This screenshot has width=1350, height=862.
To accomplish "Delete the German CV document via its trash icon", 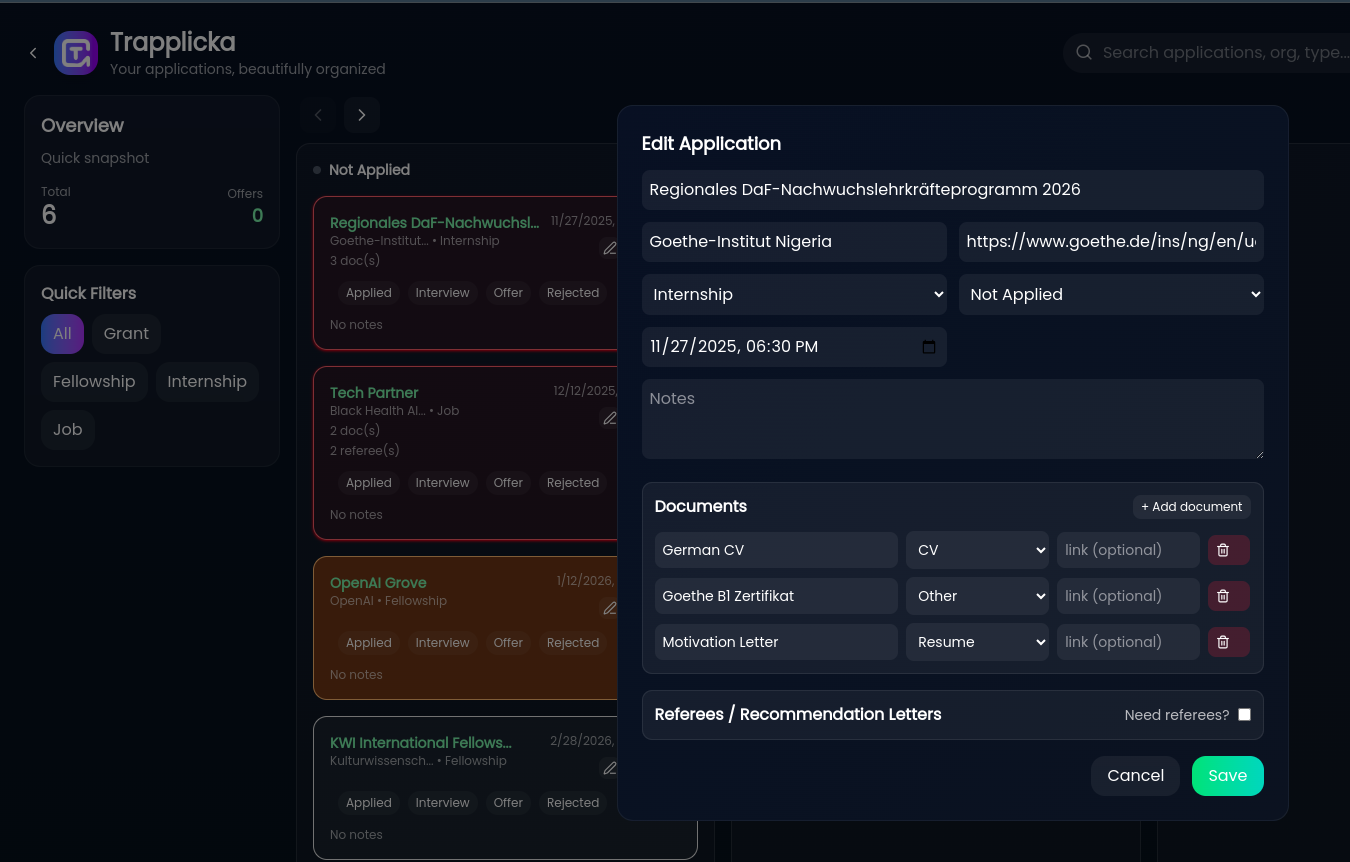I will tap(1228, 549).
